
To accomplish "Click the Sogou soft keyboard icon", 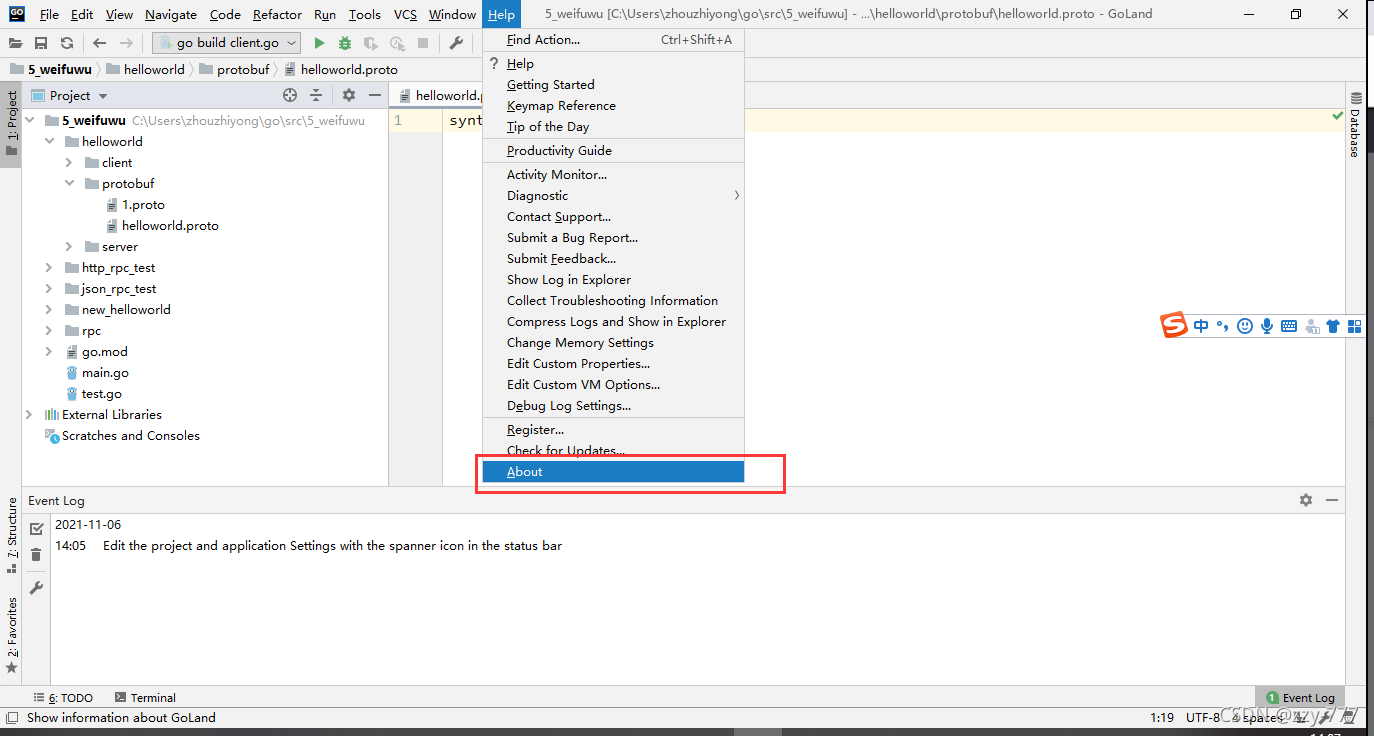I will tap(1289, 326).
